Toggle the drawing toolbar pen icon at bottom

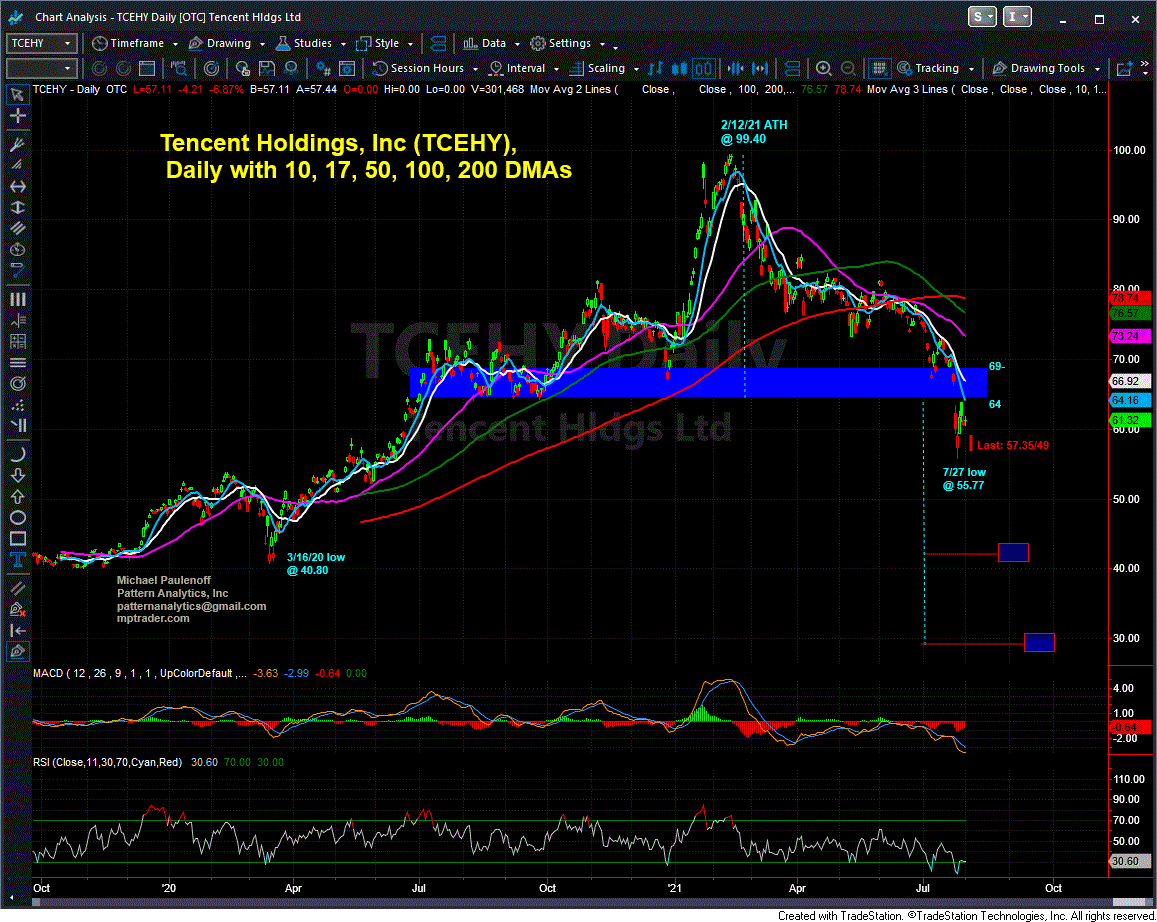coord(18,651)
